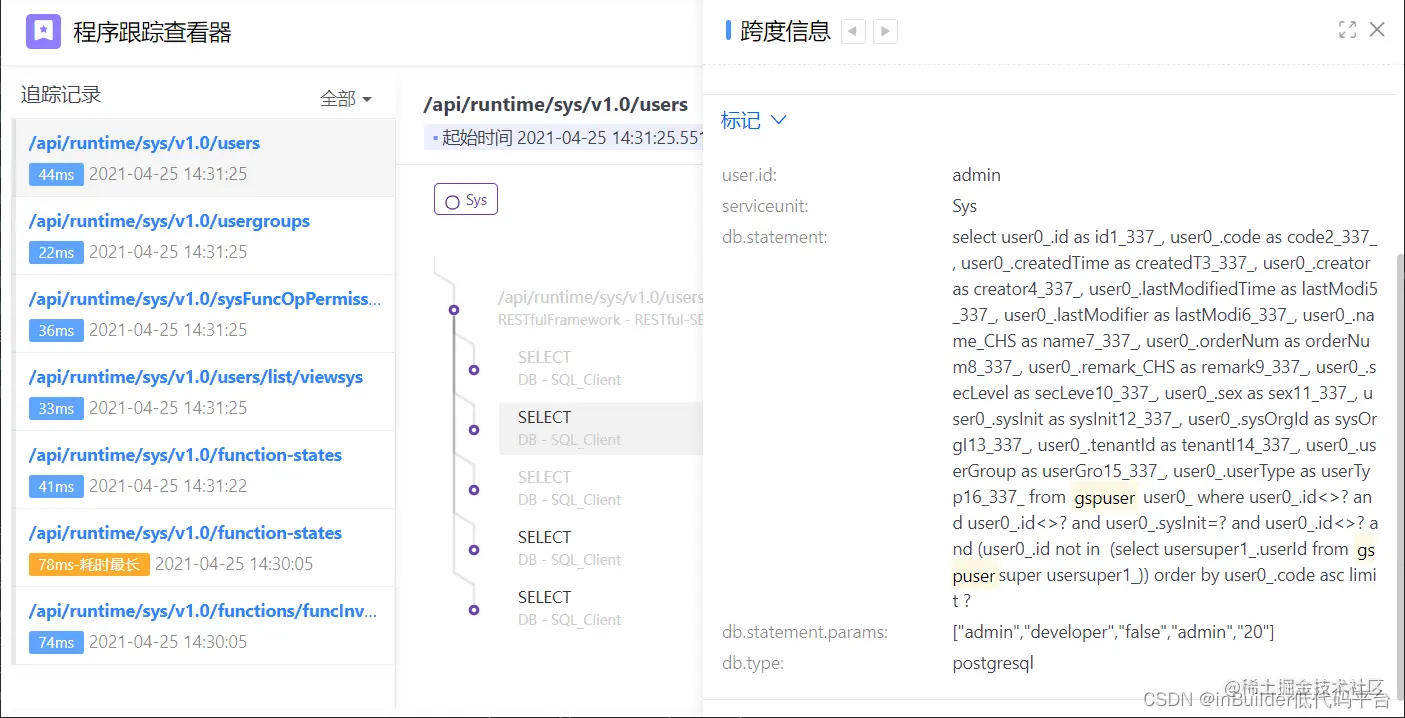Select the first SELECT span
The width and height of the screenshot is (1405, 718).
tap(570, 368)
